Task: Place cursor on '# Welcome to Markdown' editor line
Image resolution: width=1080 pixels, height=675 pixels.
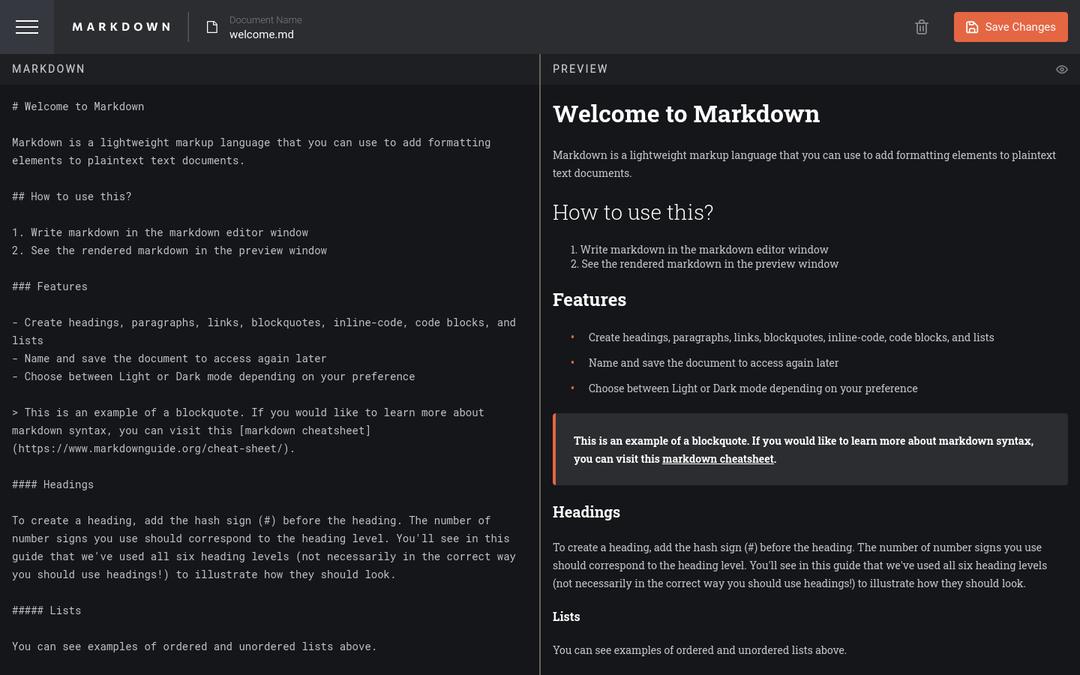Action: pos(78,106)
